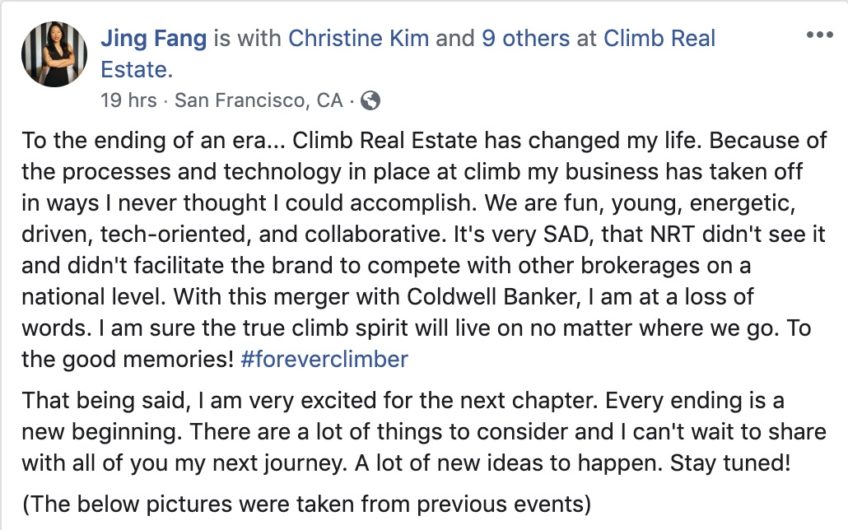The image size is (848, 530).
Task: Click the 'below pictures were taken' note
Action: coord(307,504)
